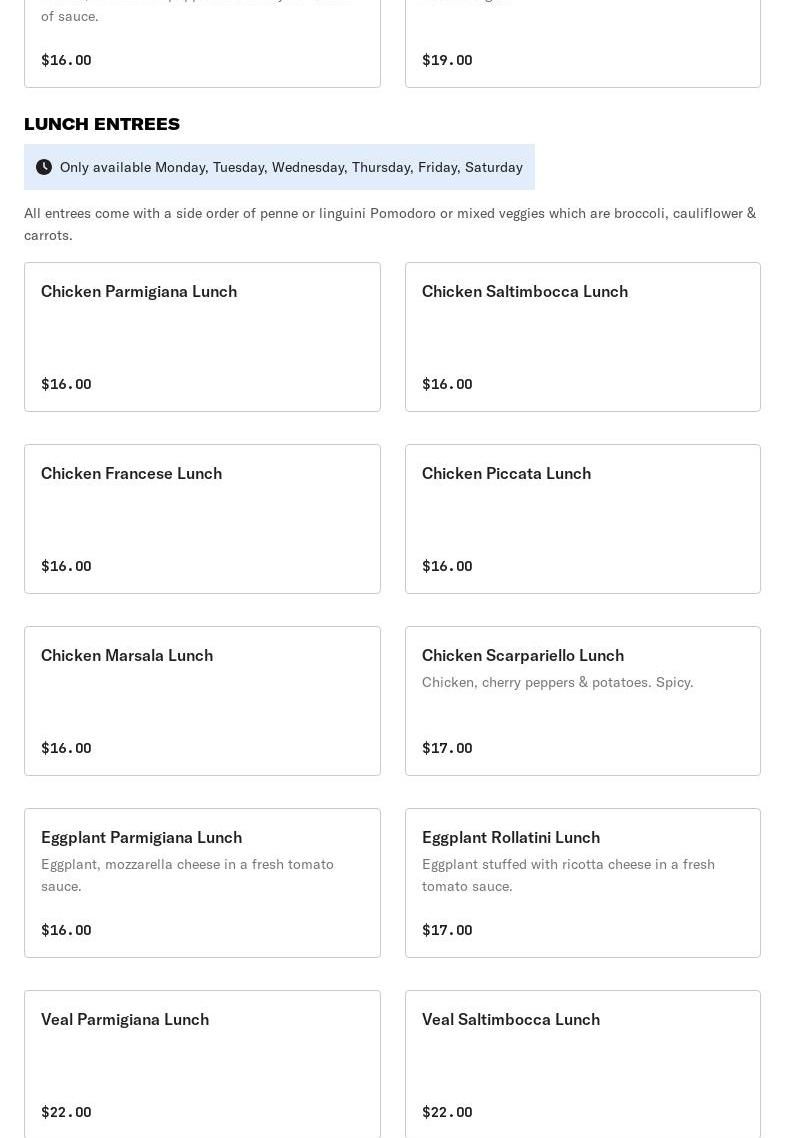Open the top-left $16.00 item card

click(x=202, y=45)
